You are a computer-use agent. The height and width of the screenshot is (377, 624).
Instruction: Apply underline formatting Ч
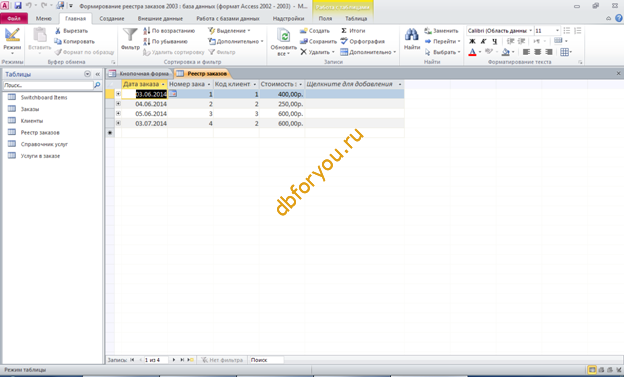[494, 41]
